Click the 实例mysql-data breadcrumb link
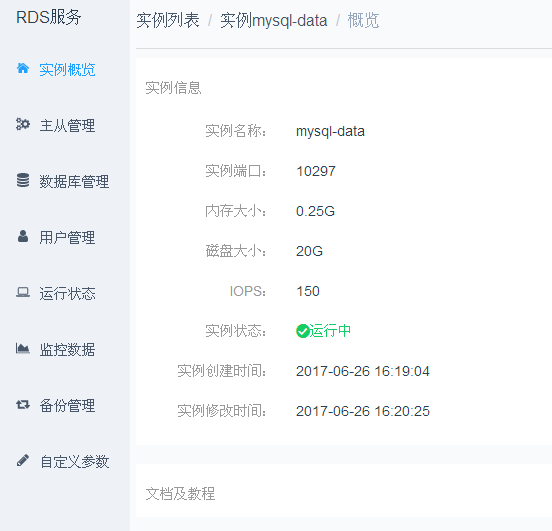The image size is (552, 531). click(x=274, y=20)
